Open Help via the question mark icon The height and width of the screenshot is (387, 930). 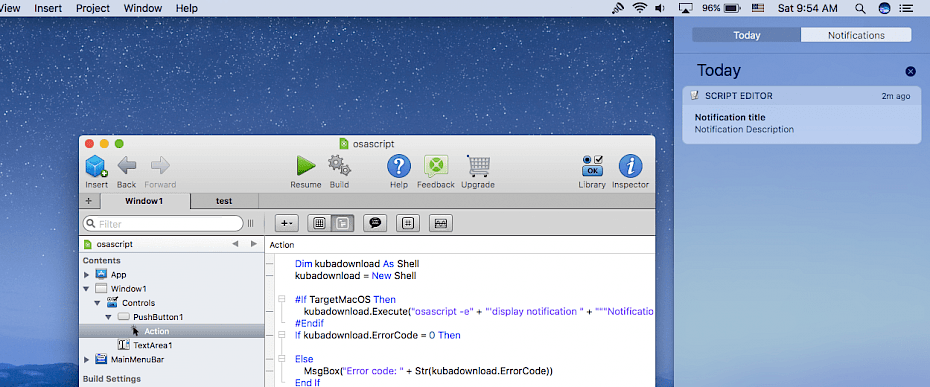[x=399, y=166]
